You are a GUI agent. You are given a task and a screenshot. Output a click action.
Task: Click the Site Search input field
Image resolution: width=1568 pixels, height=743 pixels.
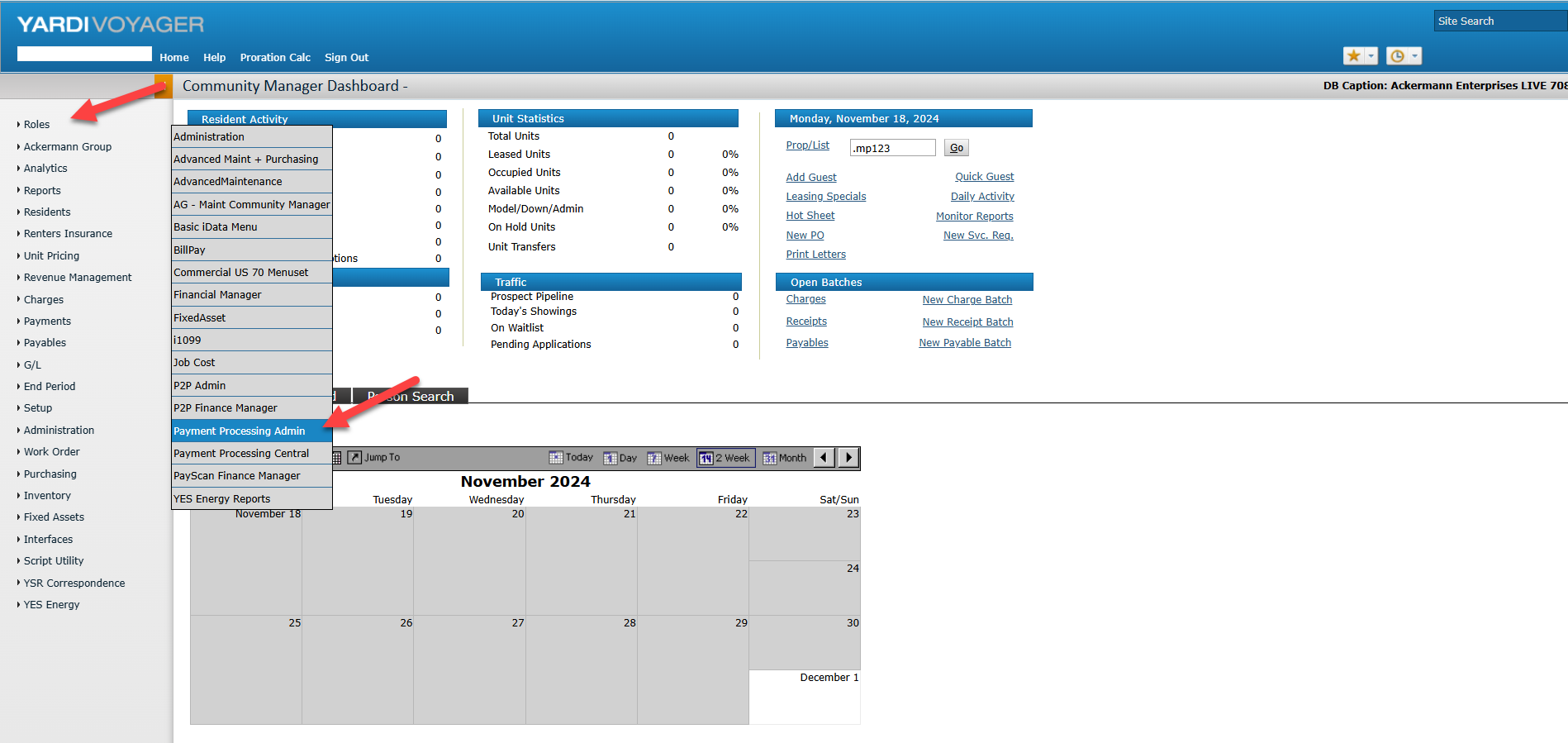pos(1499,21)
